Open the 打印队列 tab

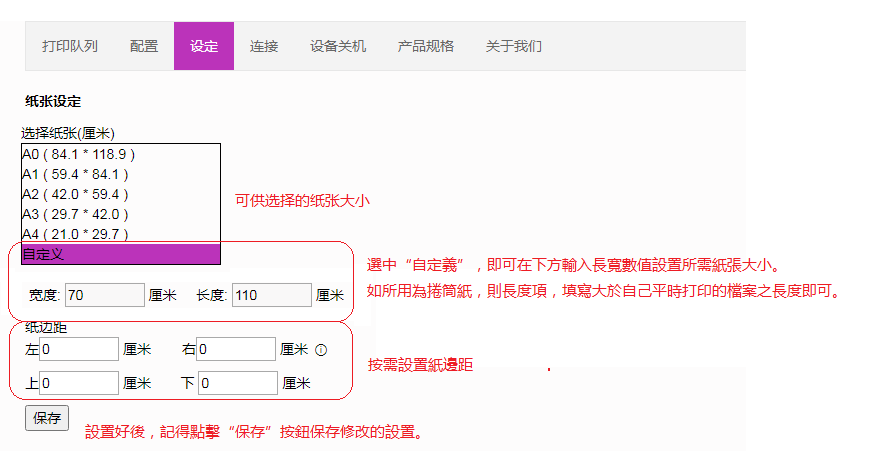pos(70,46)
